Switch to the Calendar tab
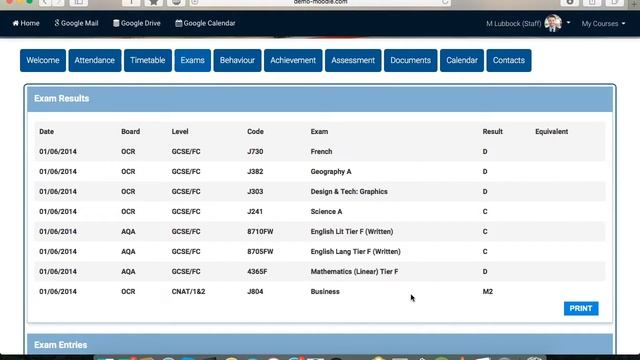The width and height of the screenshot is (640, 360). pos(462,60)
